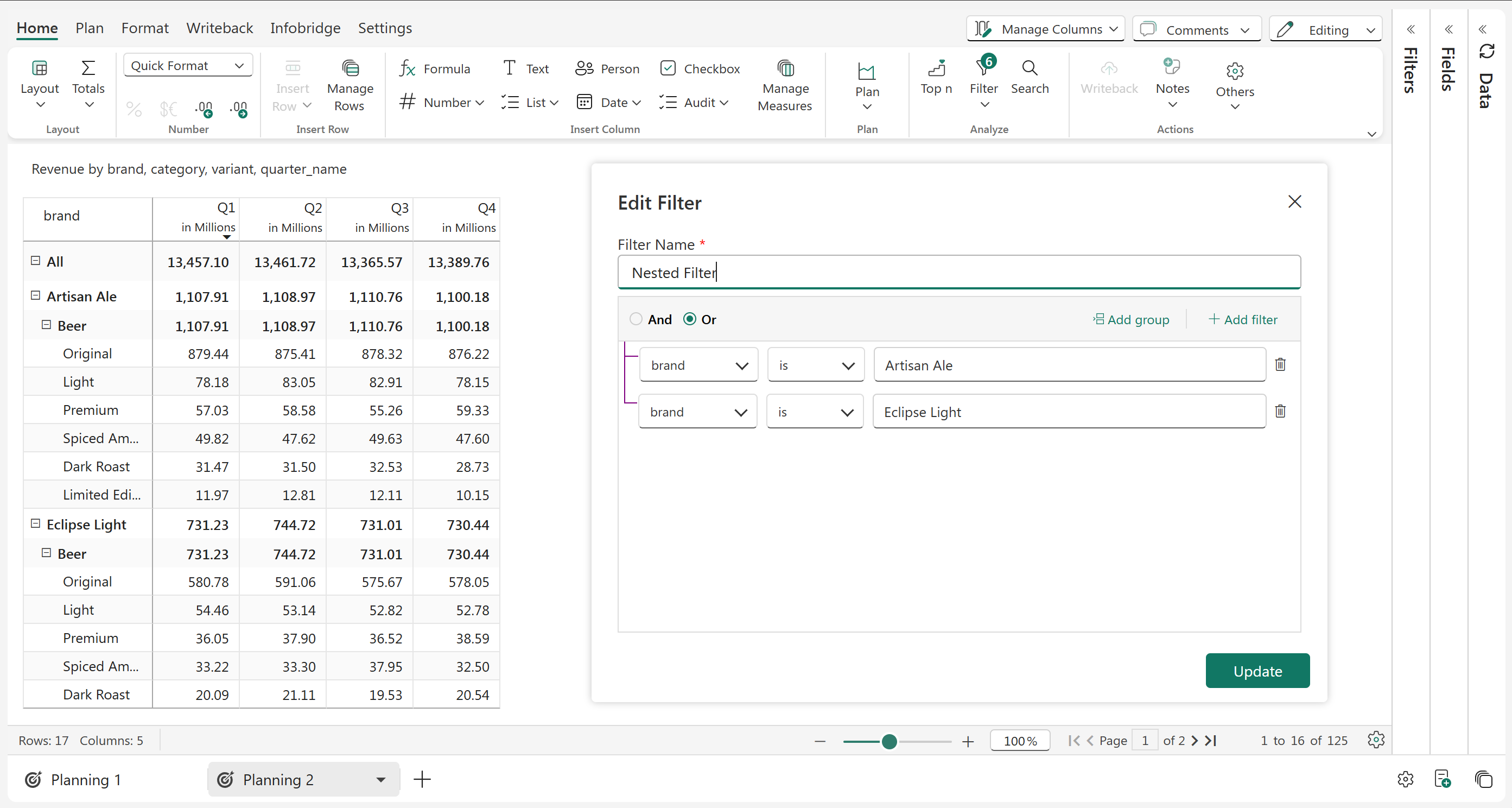Click the Update button

[1257, 671]
